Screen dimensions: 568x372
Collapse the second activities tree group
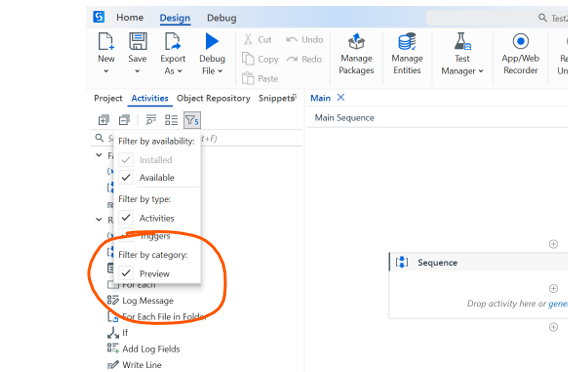99,220
